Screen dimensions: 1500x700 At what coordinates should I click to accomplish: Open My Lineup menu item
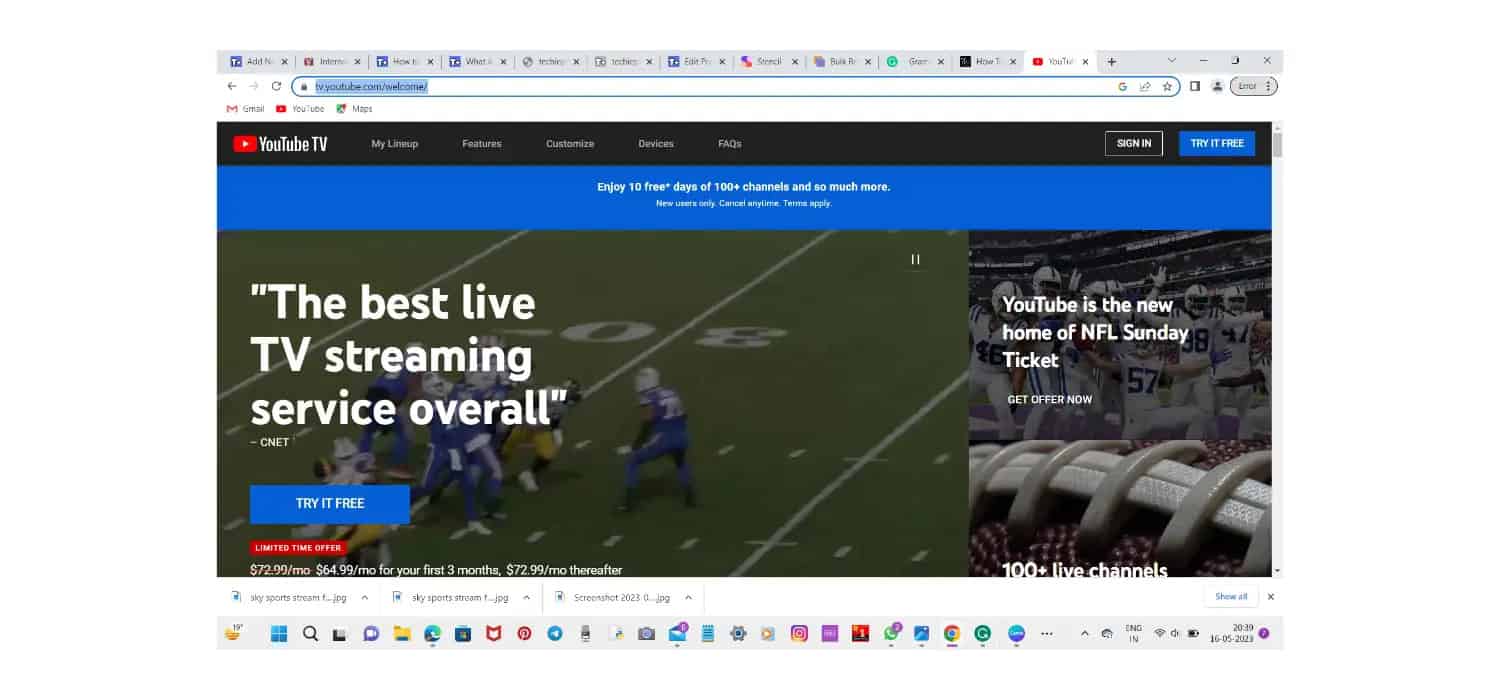[395, 144]
